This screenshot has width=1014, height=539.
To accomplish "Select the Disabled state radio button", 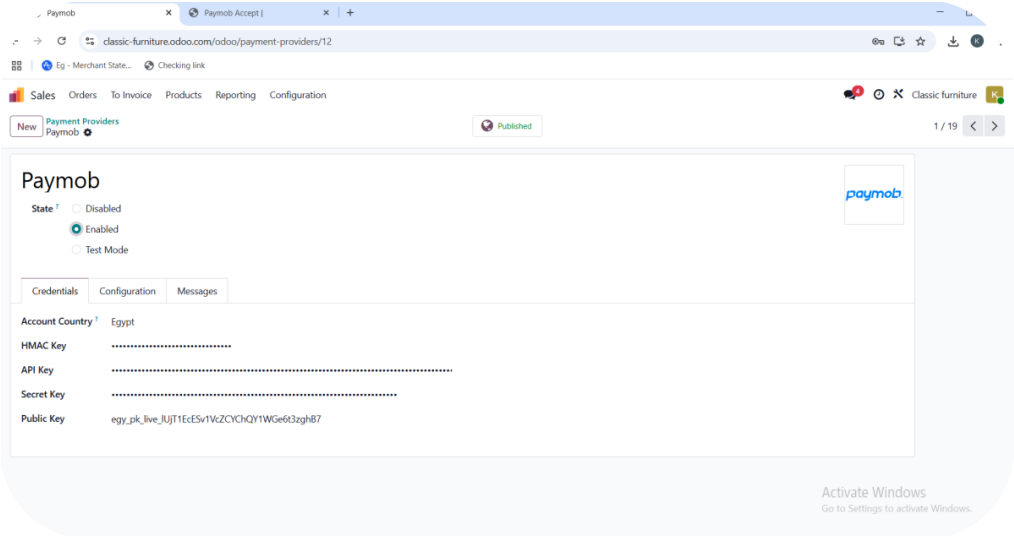I will click(77, 209).
